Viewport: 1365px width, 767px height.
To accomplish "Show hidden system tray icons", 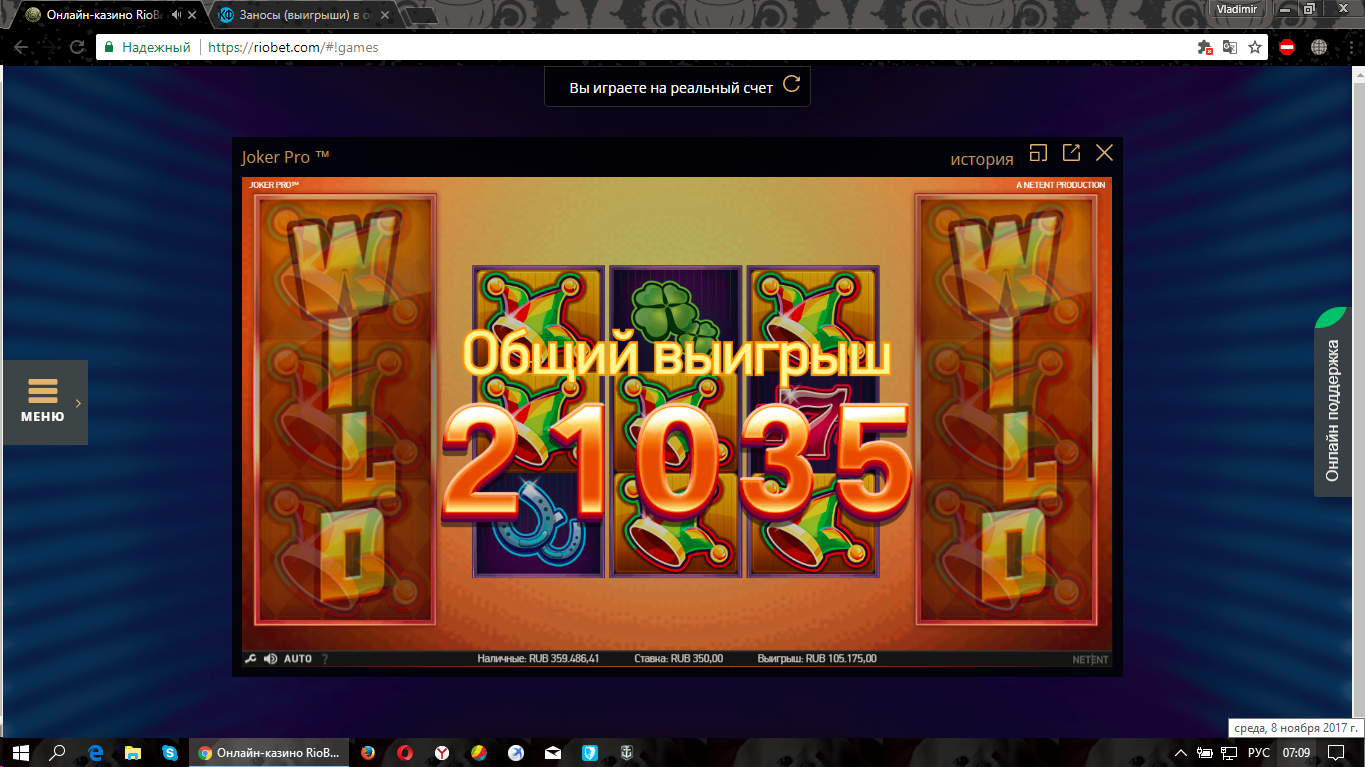I will (1181, 752).
